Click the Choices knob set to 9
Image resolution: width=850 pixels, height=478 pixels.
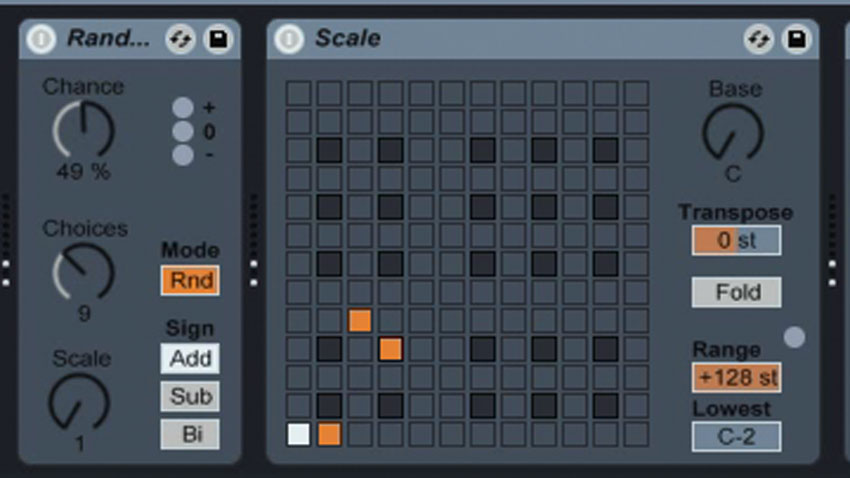tap(83, 271)
